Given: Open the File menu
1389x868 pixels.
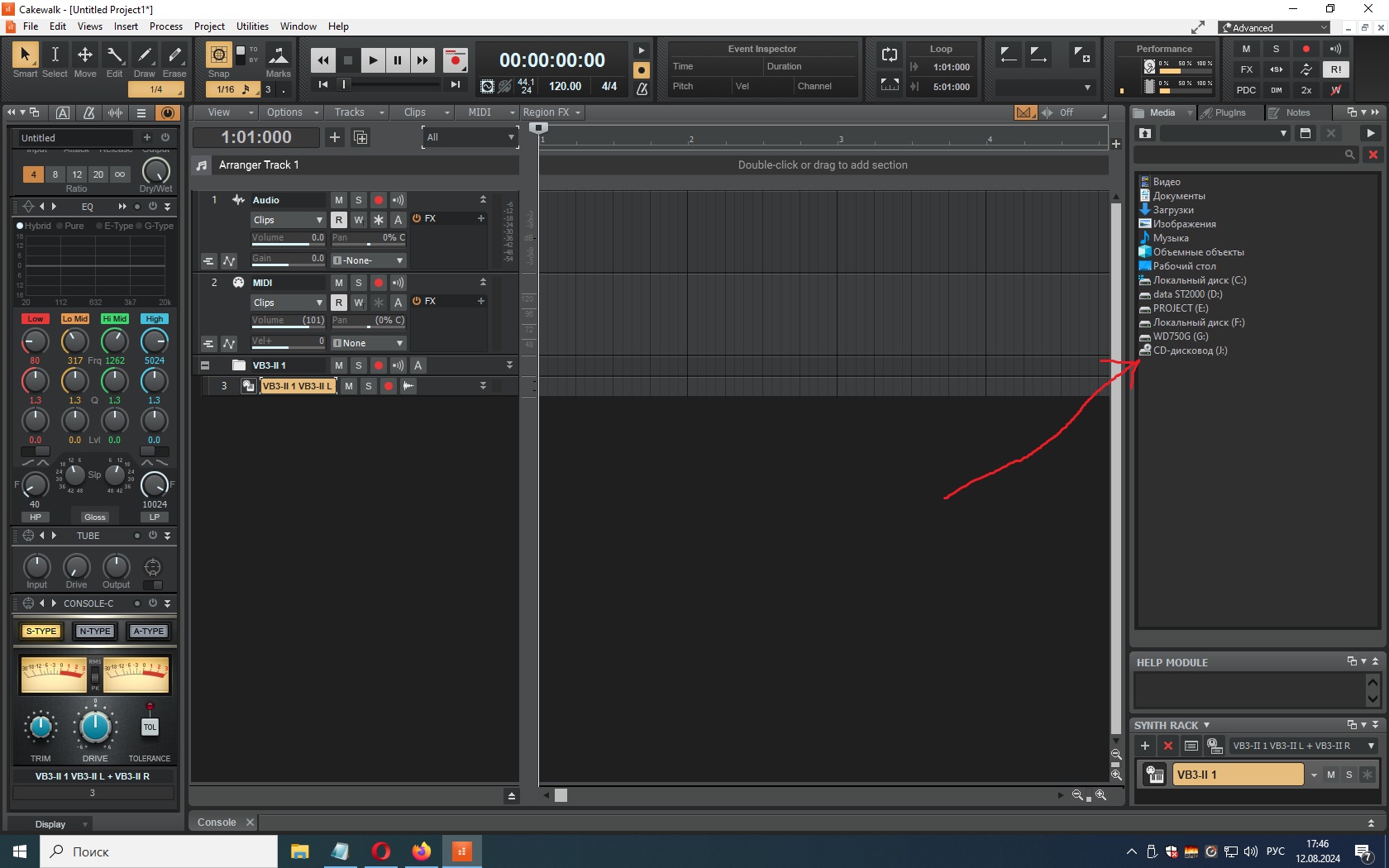Looking at the screenshot, I should [31, 26].
